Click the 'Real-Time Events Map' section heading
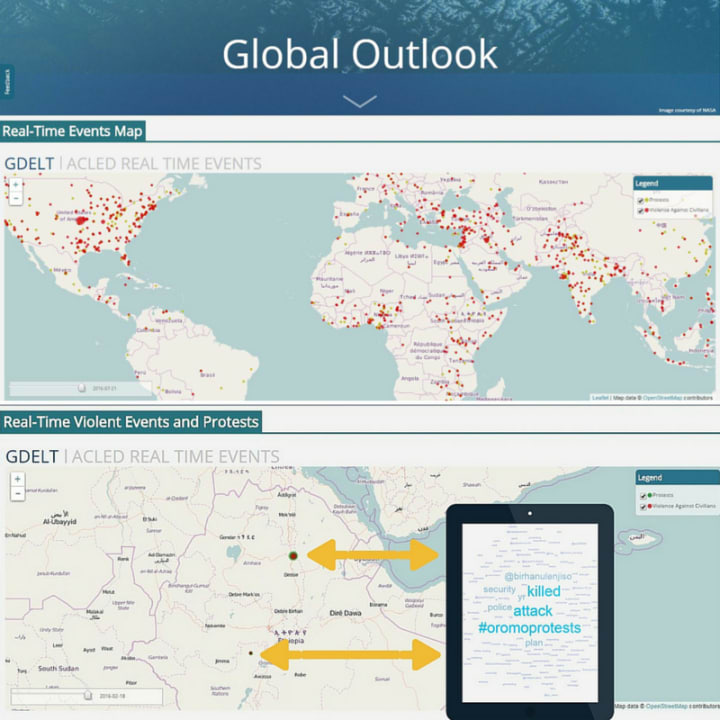This screenshot has width=720, height=720. click(x=73, y=131)
